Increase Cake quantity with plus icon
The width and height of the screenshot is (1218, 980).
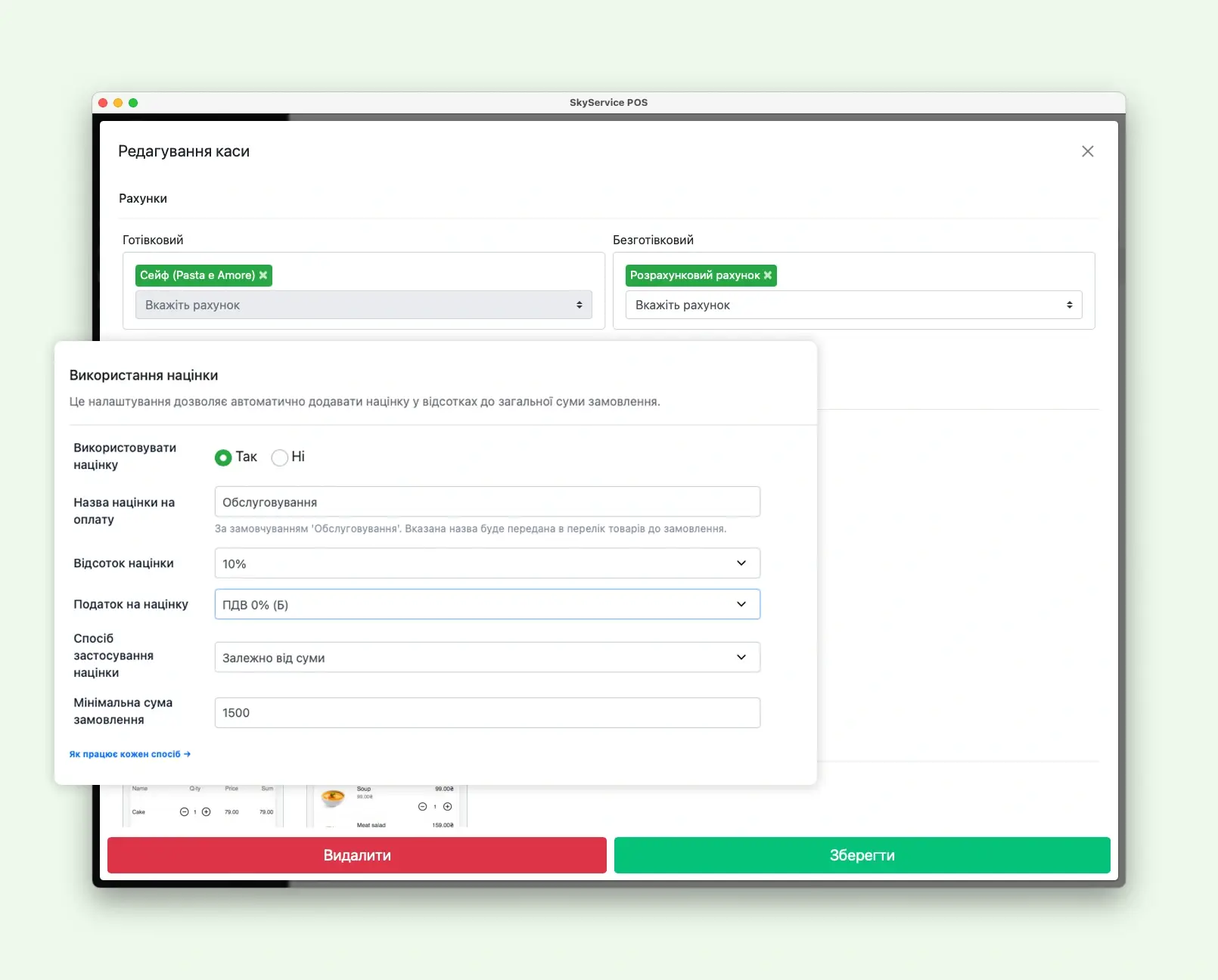coord(206,812)
